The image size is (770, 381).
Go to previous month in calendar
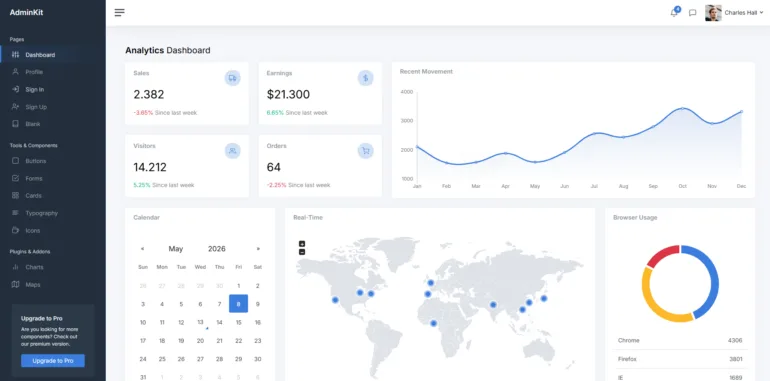[x=142, y=248]
